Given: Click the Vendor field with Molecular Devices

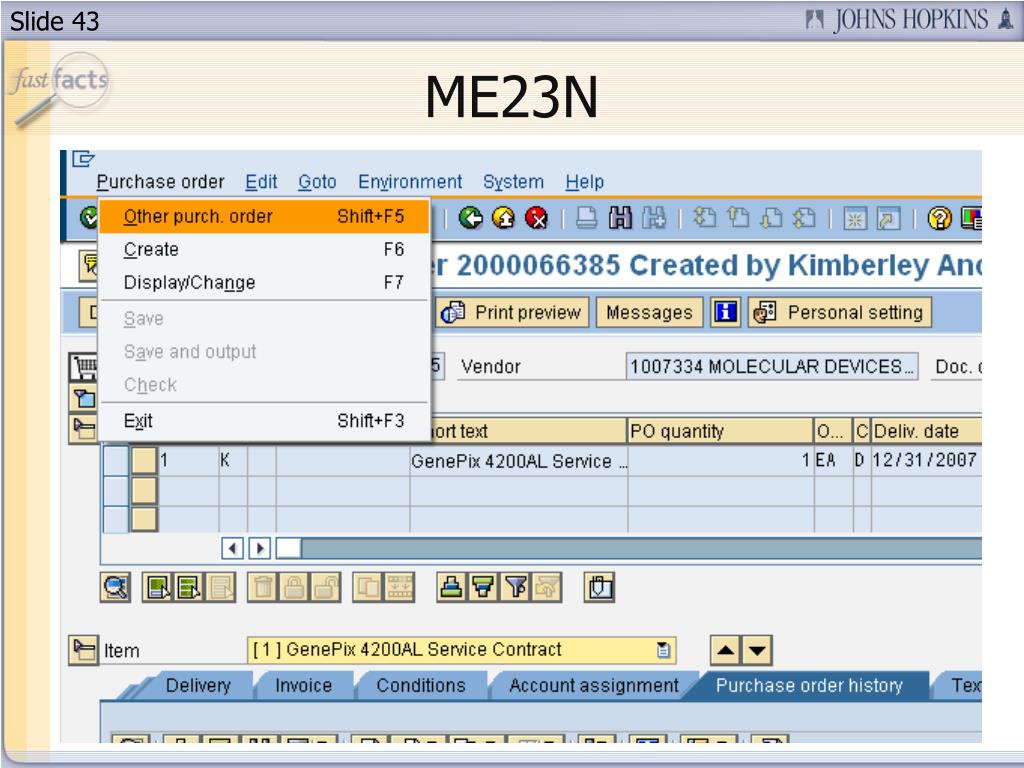Looking at the screenshot, I should pyautogui.click(x=771, y=367).
